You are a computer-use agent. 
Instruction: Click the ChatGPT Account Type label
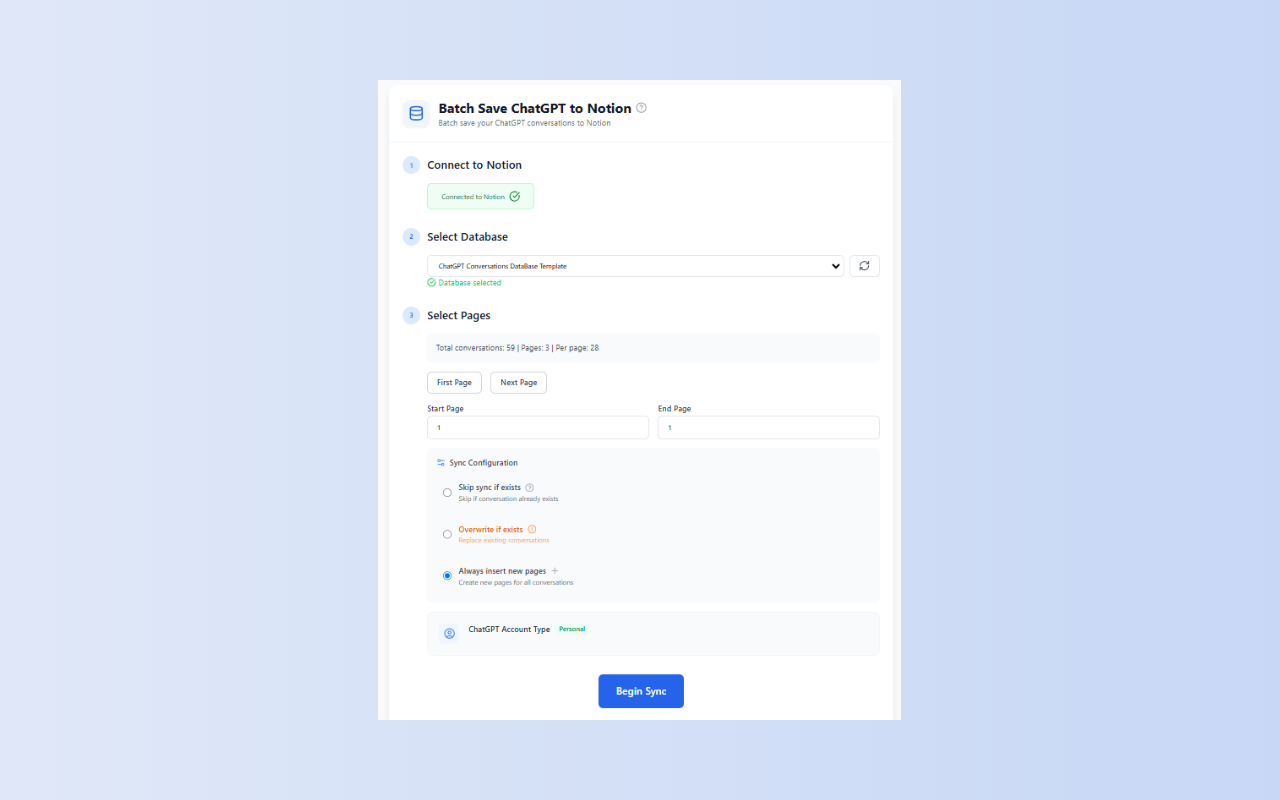tap(509, 629)
